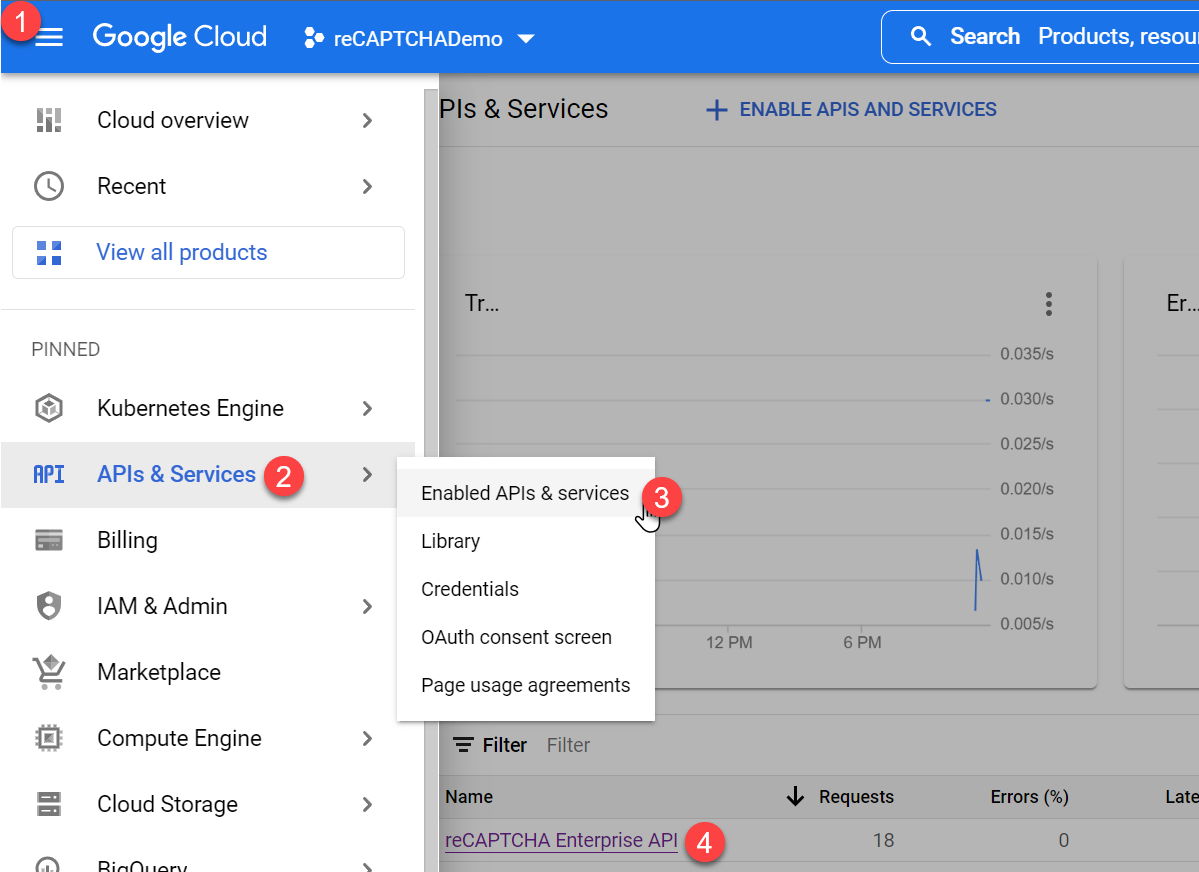Focus the Search products and resources field
Image resolution: width=1199 pixels, height=872 pixels.
click(x=1040, y=37)
